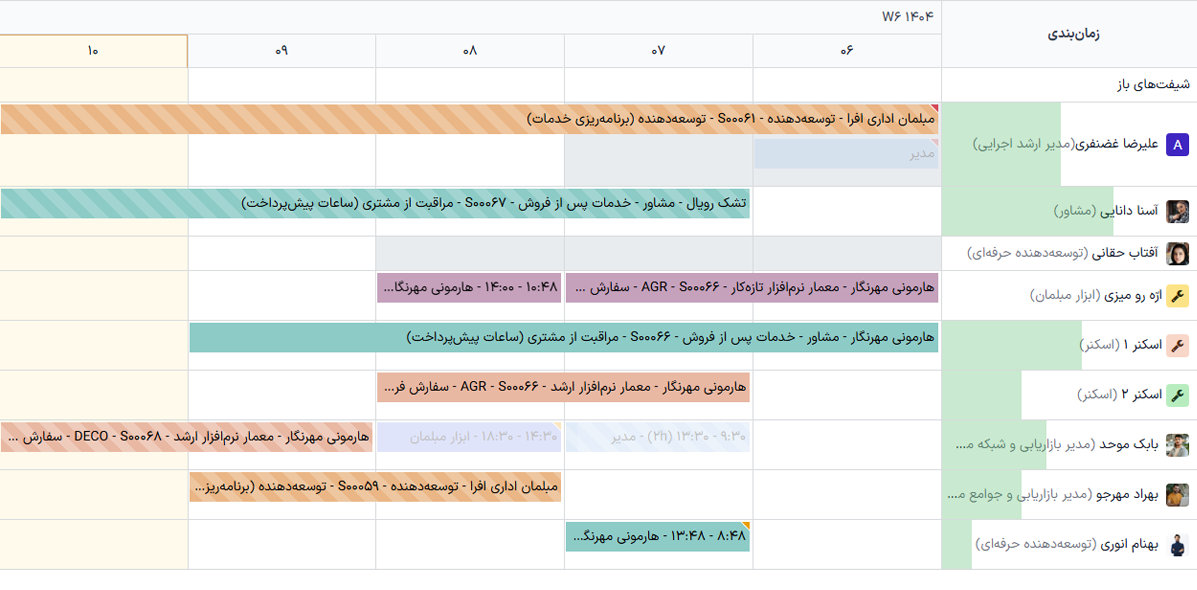Select the day 10 column header
This screenshot has width=1197, height=590.
point(93,51)
